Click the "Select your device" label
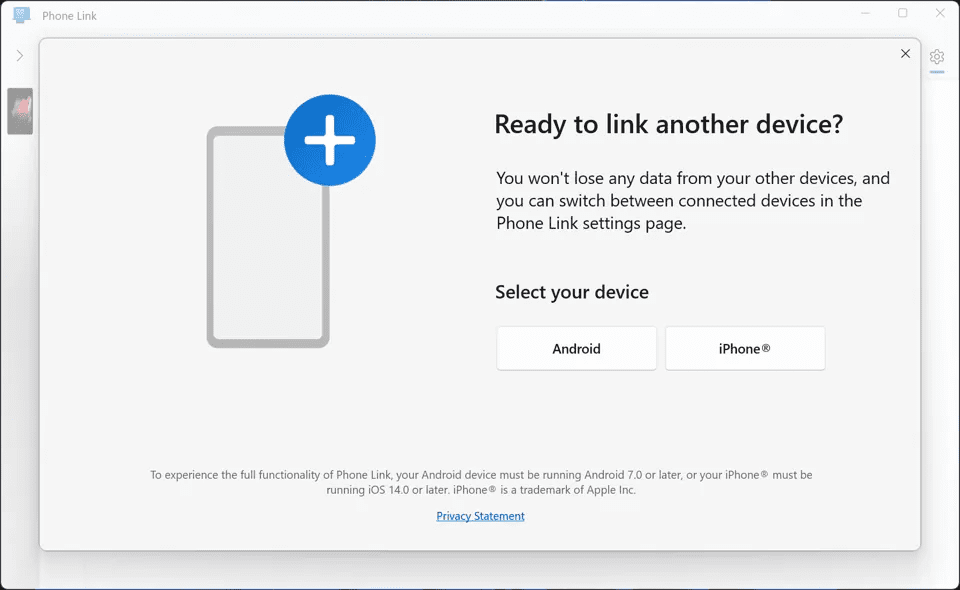960x590 pixels. click(572, 292)
